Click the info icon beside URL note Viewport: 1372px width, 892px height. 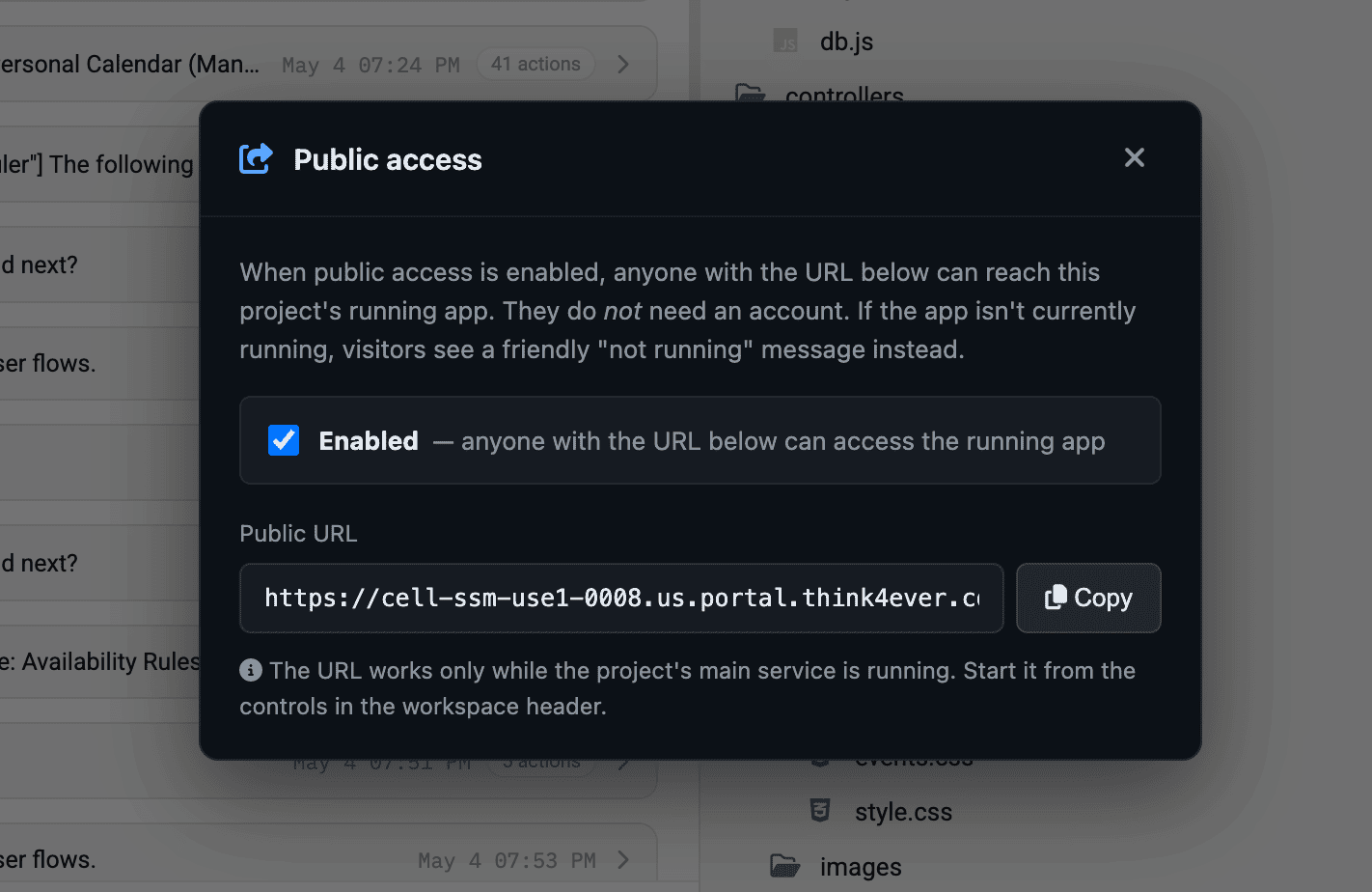251,670
